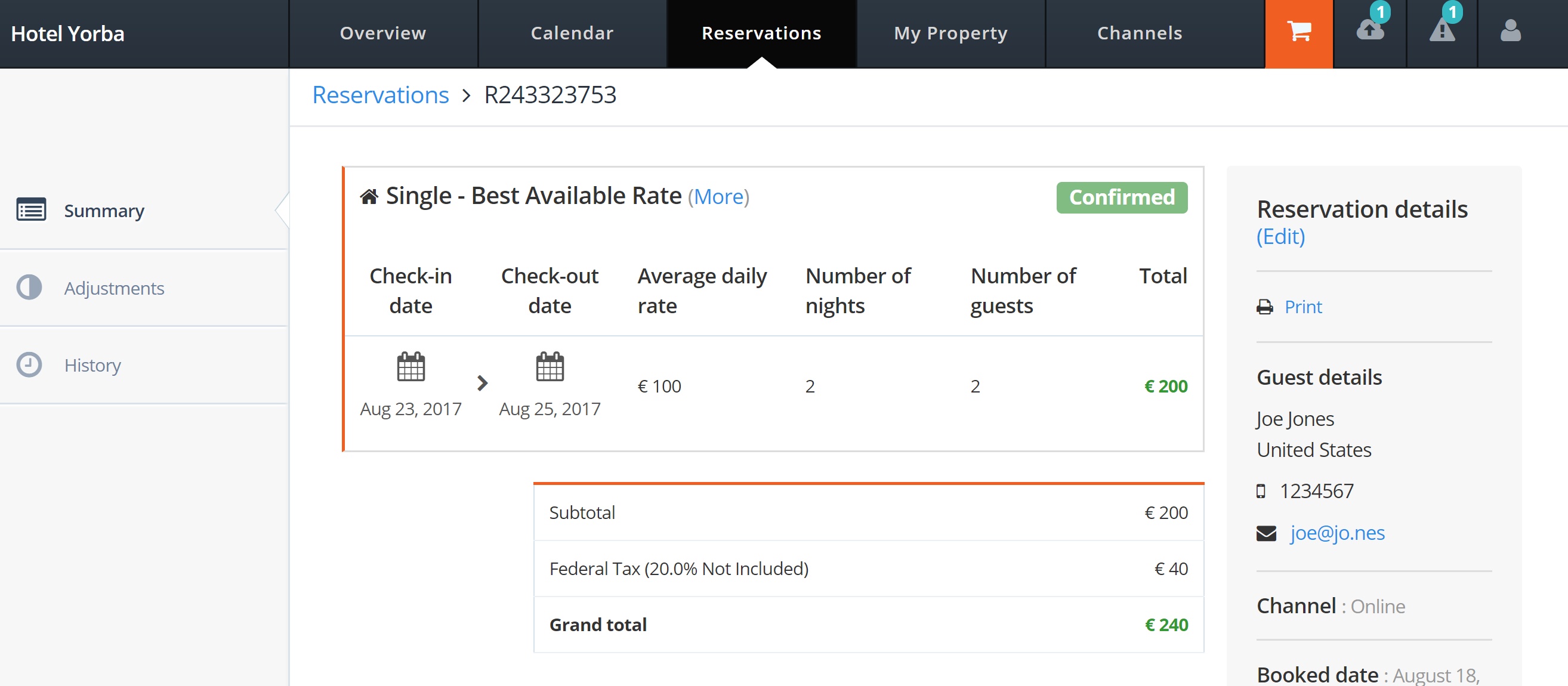The image size is (1568, 686).
Task: Click the reservation number R243323753
Action: click(550, 95)
